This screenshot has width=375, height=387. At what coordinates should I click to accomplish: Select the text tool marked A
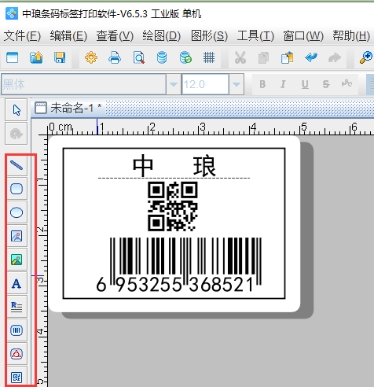pyautogui.click(x=16, y=284)
